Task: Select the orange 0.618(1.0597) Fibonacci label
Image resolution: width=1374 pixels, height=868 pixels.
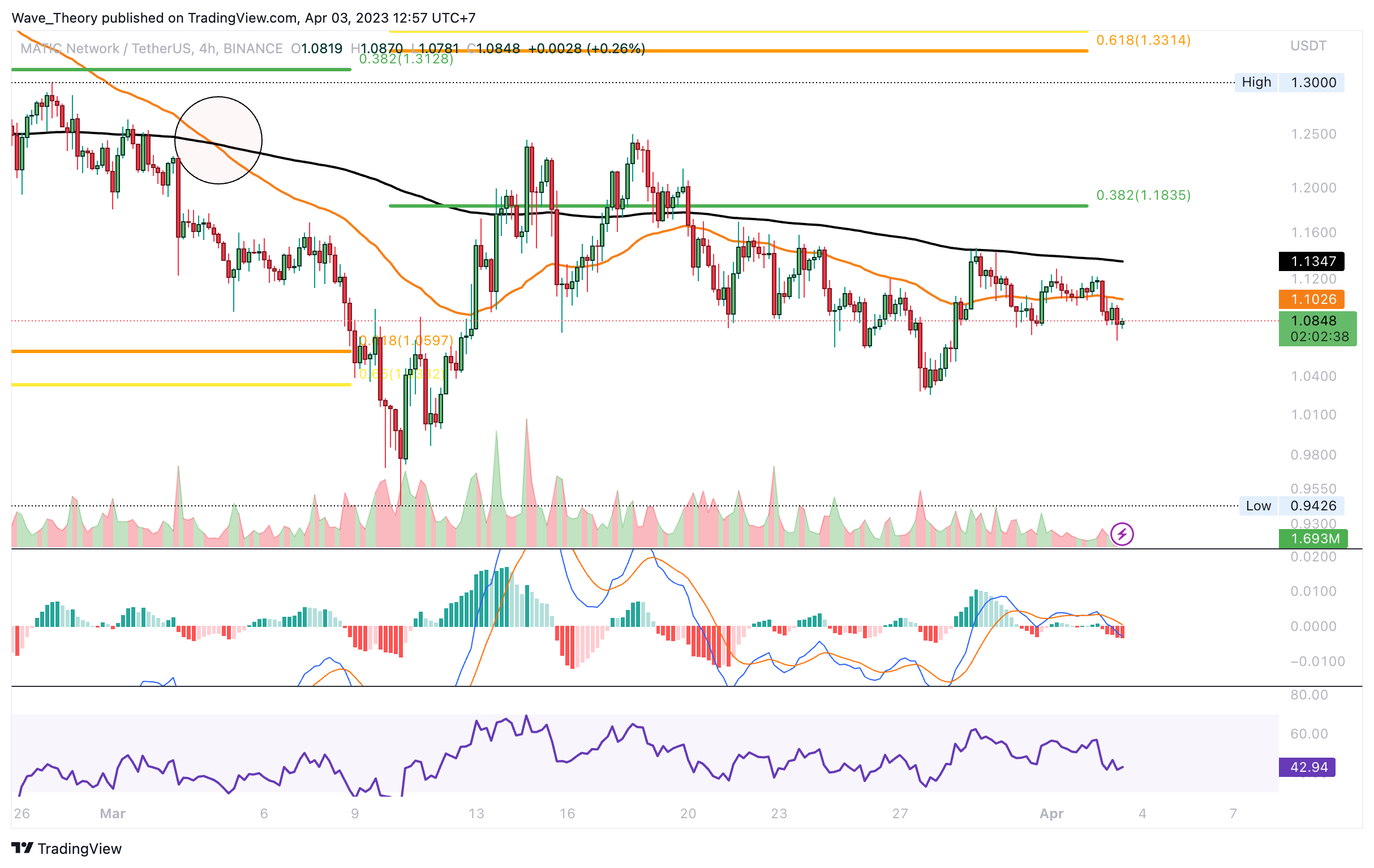Action: [x=406, y=341]
